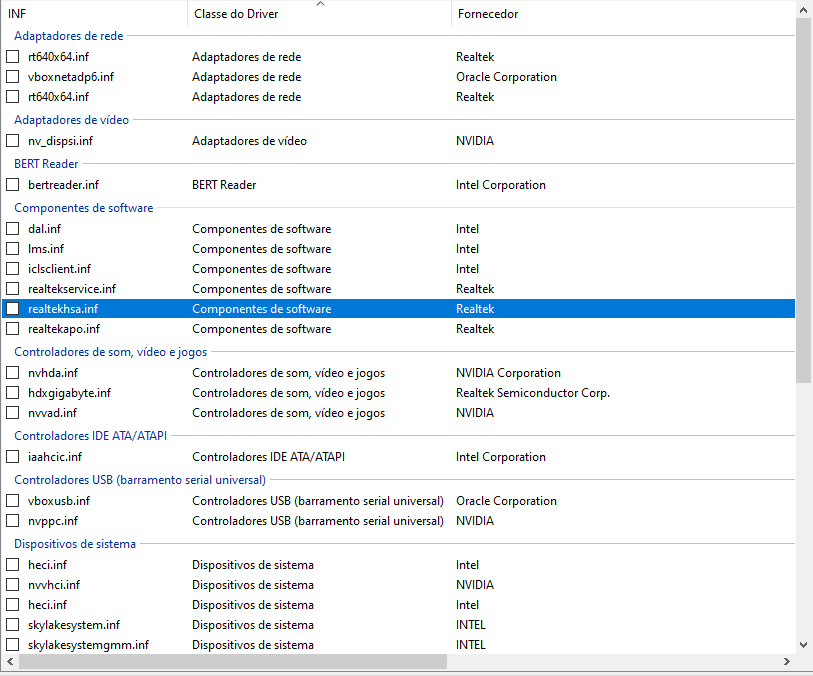Image resolution: width=813 pixels, height=676 pixels.
Task: Select the dal.inf checkbox
Action: 12,229
